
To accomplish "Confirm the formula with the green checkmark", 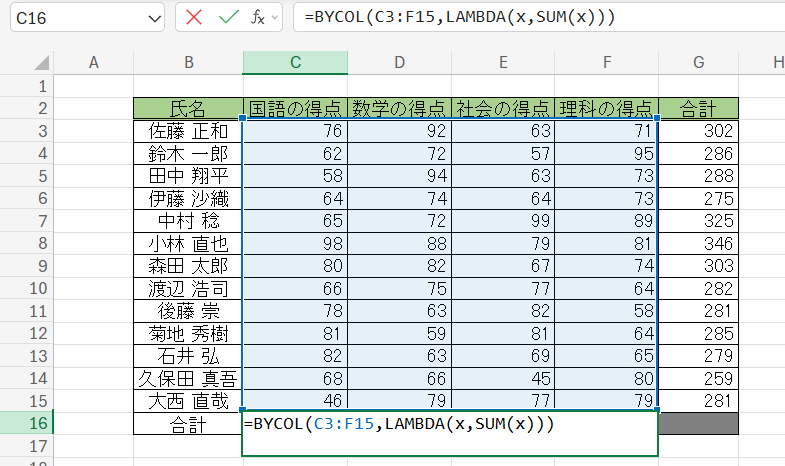I will click(229, 18).
